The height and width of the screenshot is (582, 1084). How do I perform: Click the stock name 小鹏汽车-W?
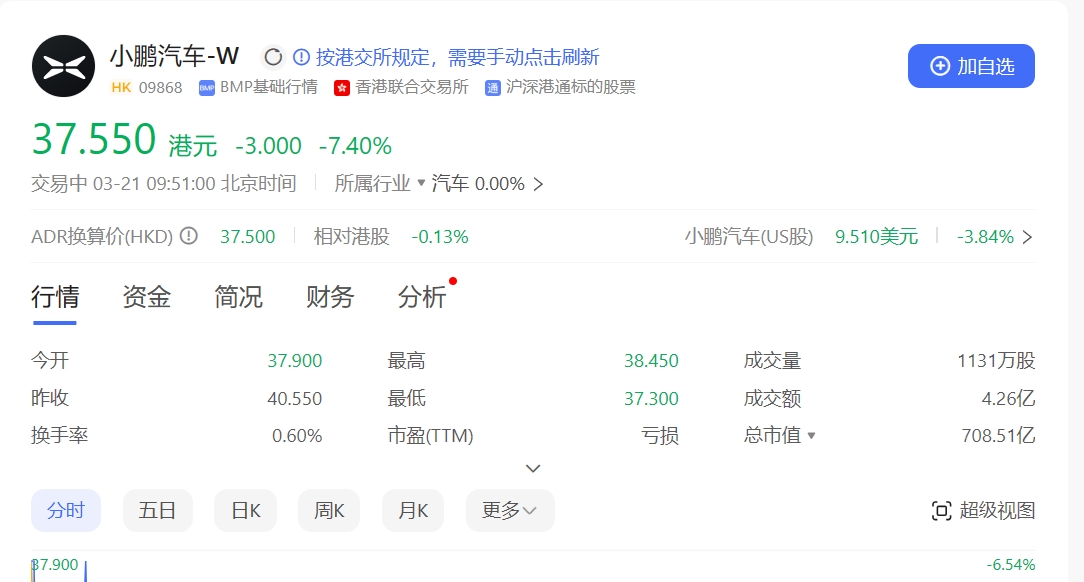coord(175,56)
